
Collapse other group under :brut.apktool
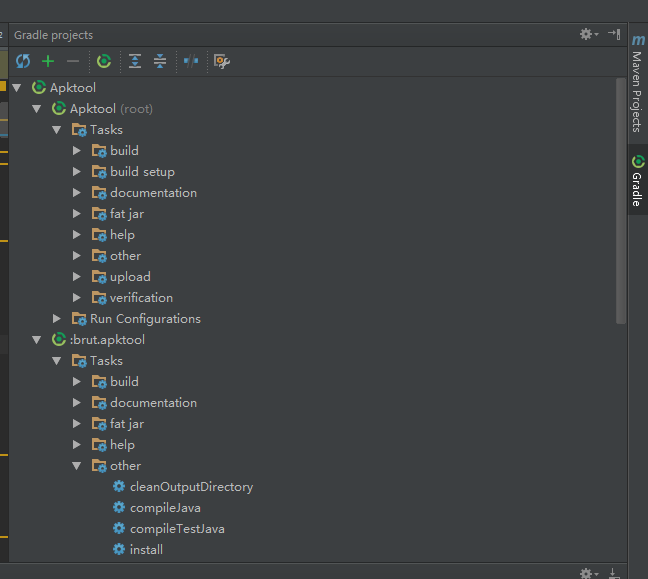[76, 466]
